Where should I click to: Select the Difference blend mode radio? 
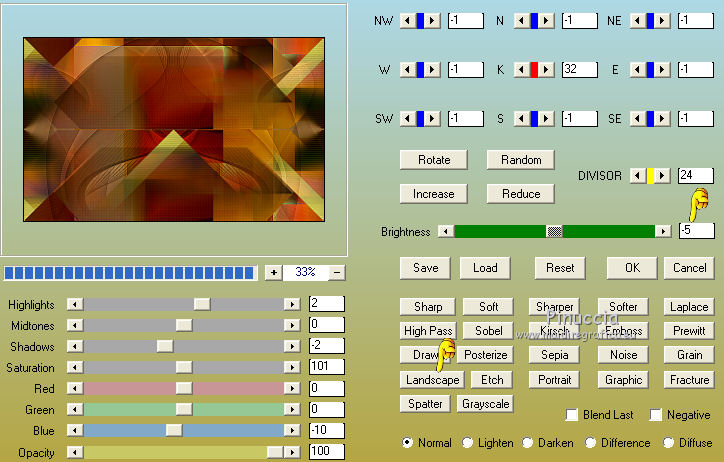(x=590, y=443)
